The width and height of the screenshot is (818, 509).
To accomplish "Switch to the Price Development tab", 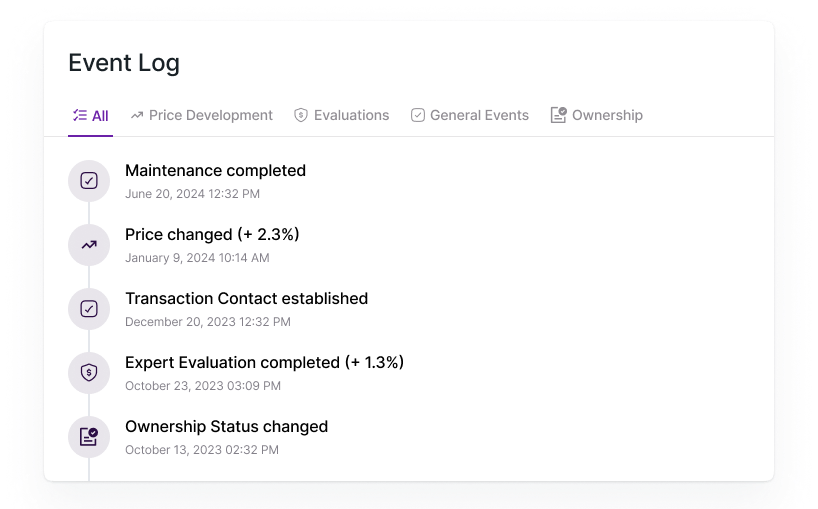I will 201,115.
